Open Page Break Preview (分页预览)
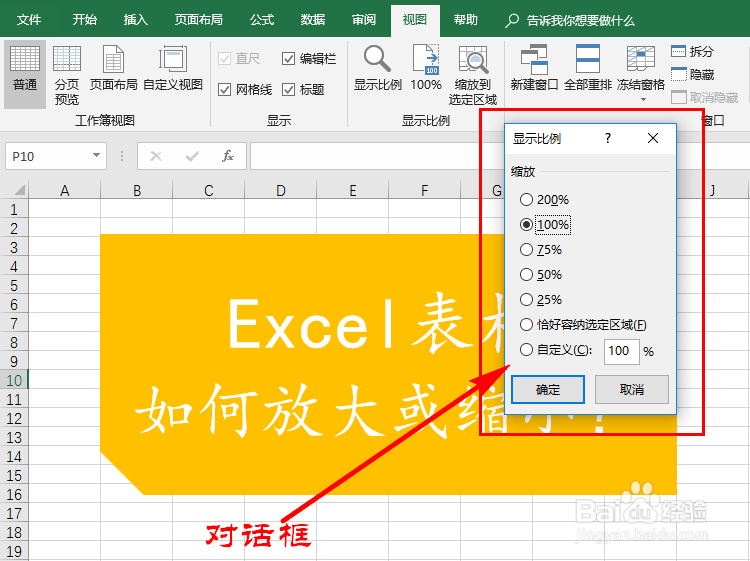 pos(66,75)
